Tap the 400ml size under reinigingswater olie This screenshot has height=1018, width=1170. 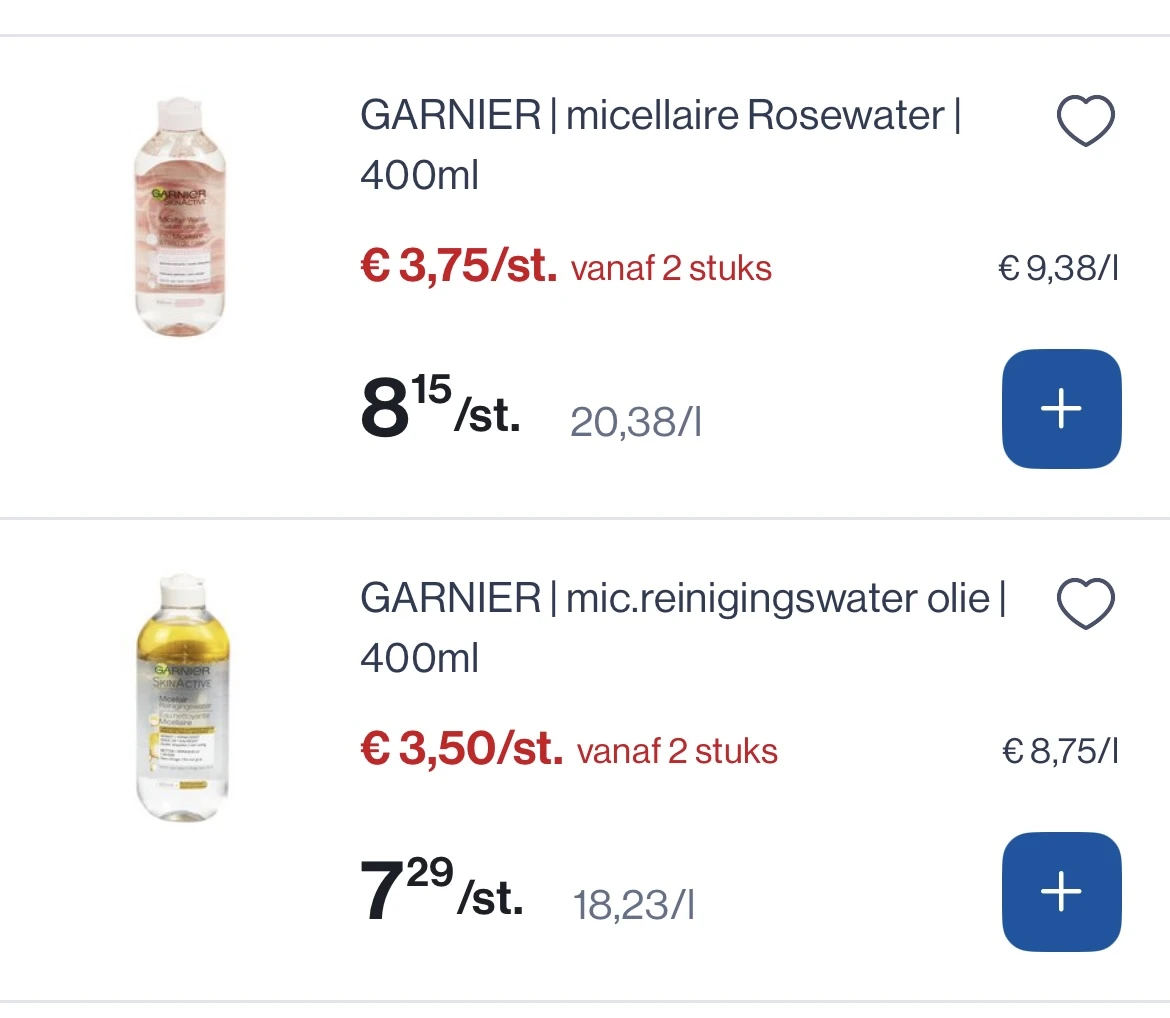coord(420,659)
